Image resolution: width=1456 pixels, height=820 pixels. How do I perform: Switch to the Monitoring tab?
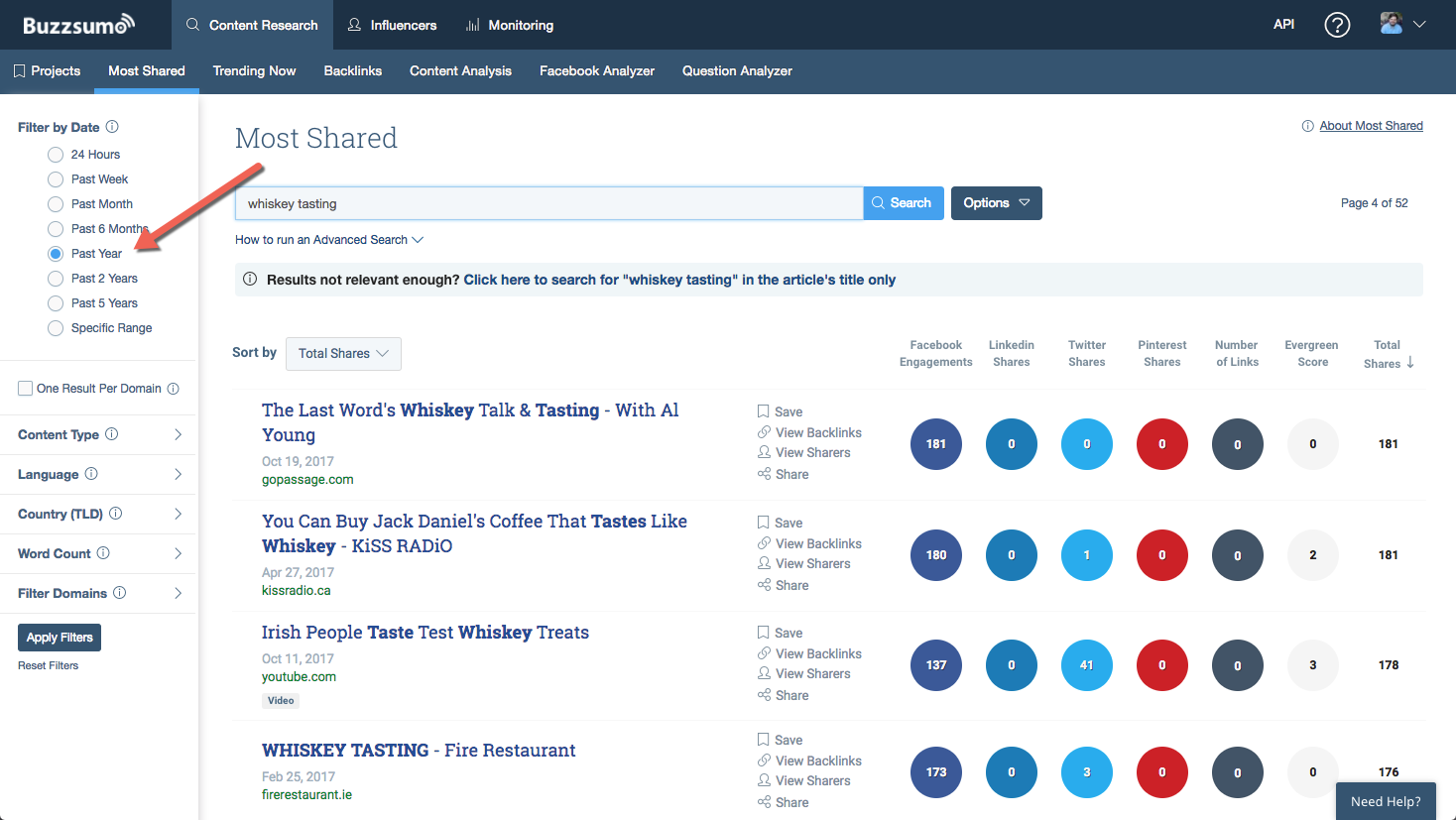coord(510,25)
